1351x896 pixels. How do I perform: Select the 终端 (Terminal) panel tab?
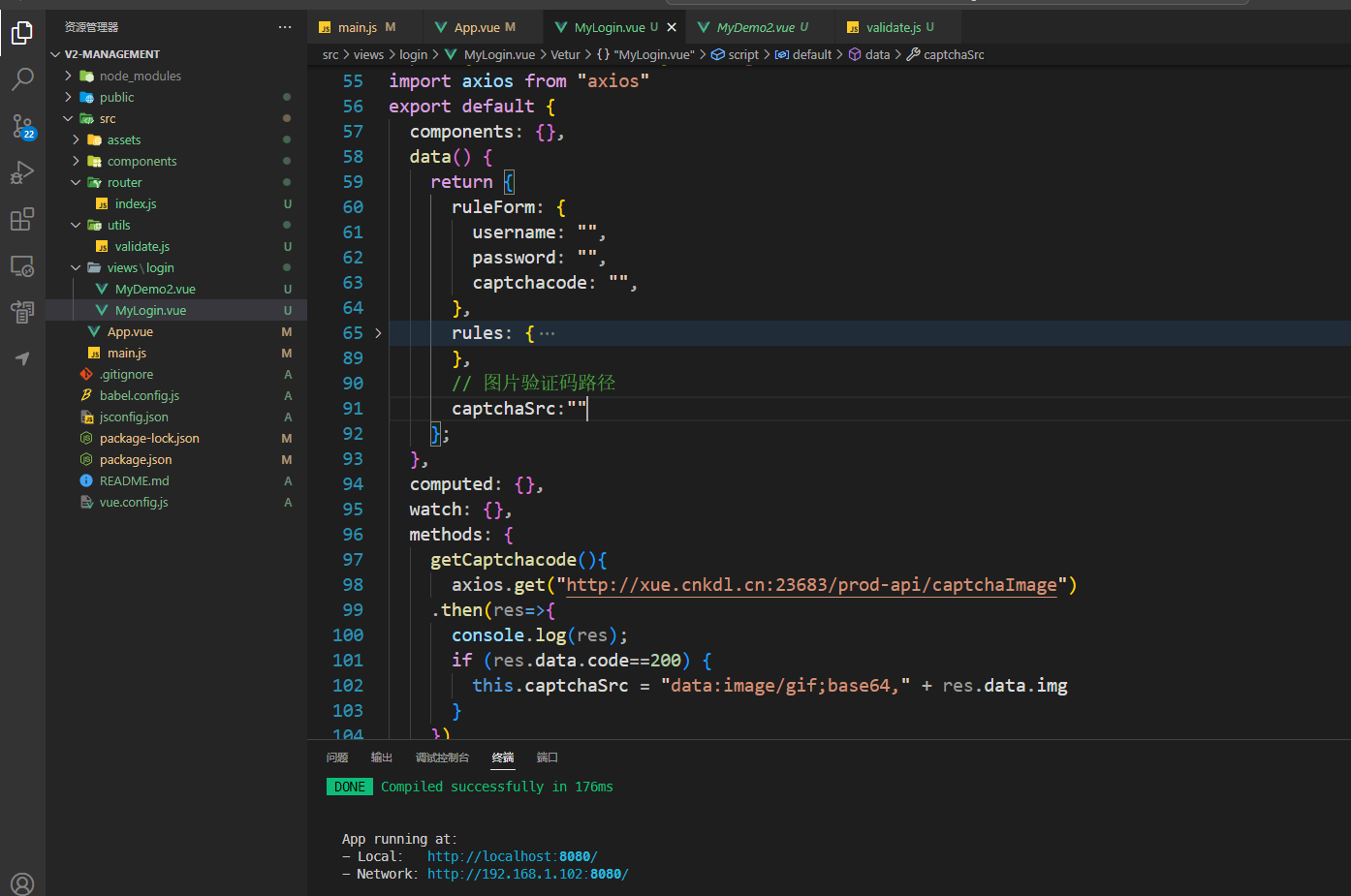[x=503, y=757]
